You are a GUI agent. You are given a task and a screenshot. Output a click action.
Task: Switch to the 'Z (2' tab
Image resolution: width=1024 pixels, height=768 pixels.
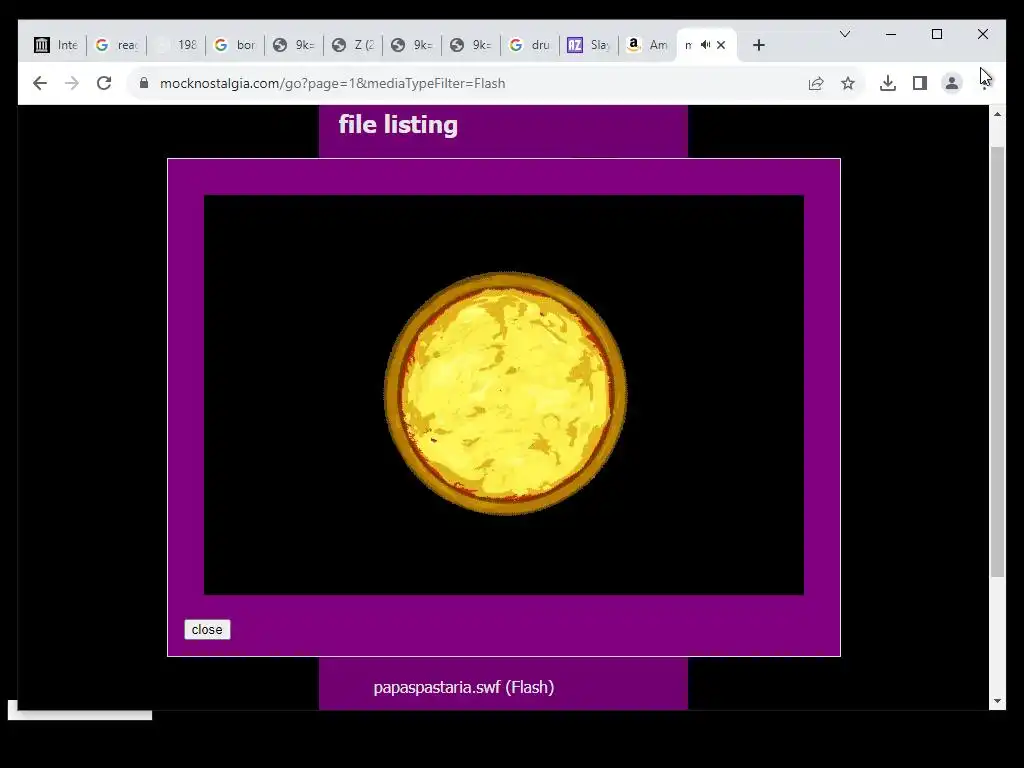[x=353, y=45]
